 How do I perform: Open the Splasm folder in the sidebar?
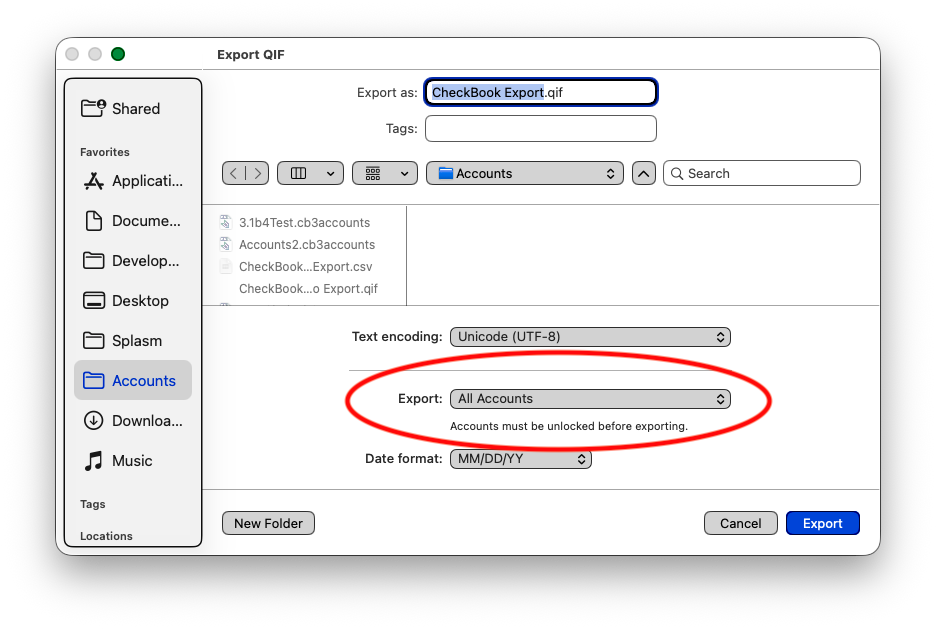[x=133, y=341]
